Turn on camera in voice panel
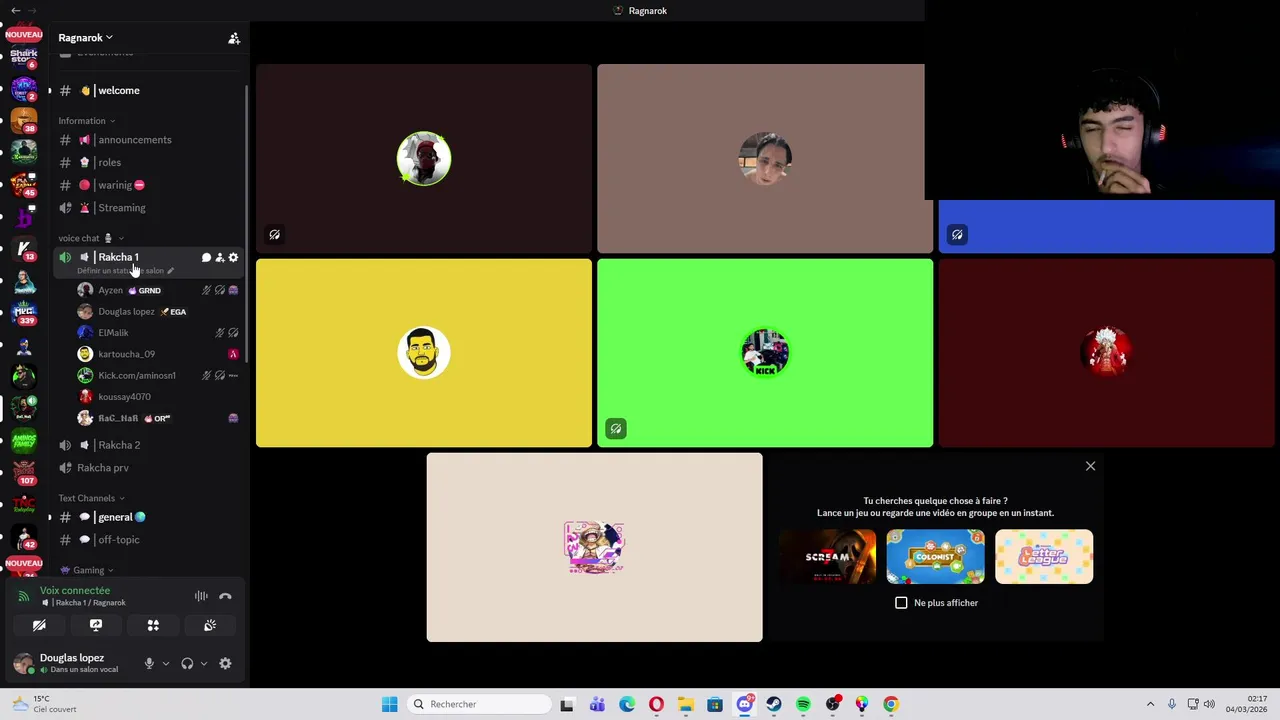The image size is (1280, 720). click(39, 625)
